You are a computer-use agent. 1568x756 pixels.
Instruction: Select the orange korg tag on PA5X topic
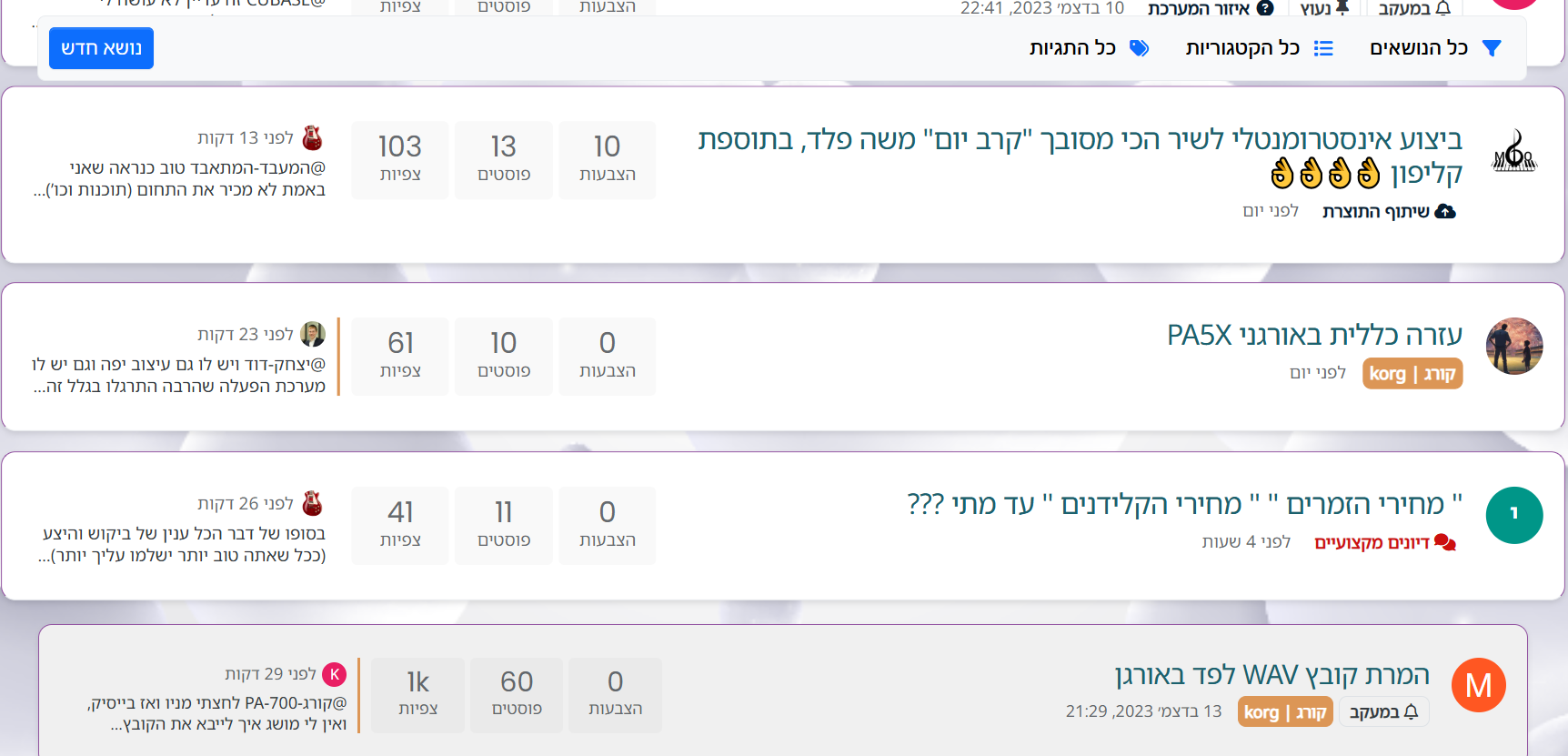click(x=1412, y=373)
